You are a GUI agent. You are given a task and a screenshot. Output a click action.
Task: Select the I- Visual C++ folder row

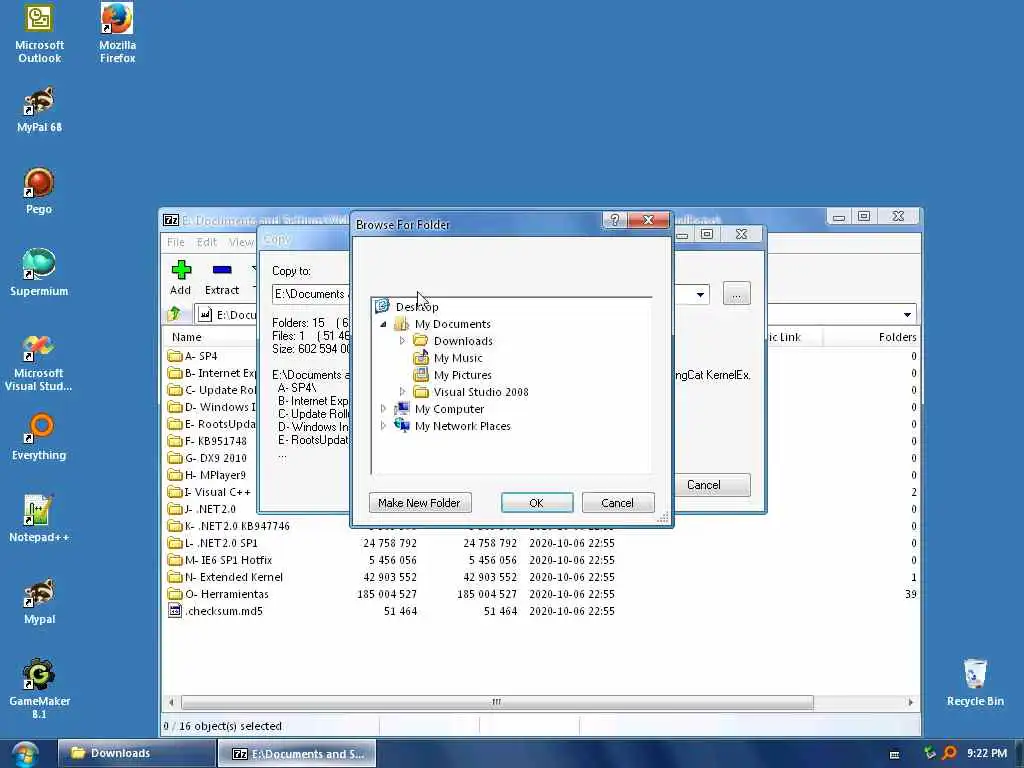(209, 492)
